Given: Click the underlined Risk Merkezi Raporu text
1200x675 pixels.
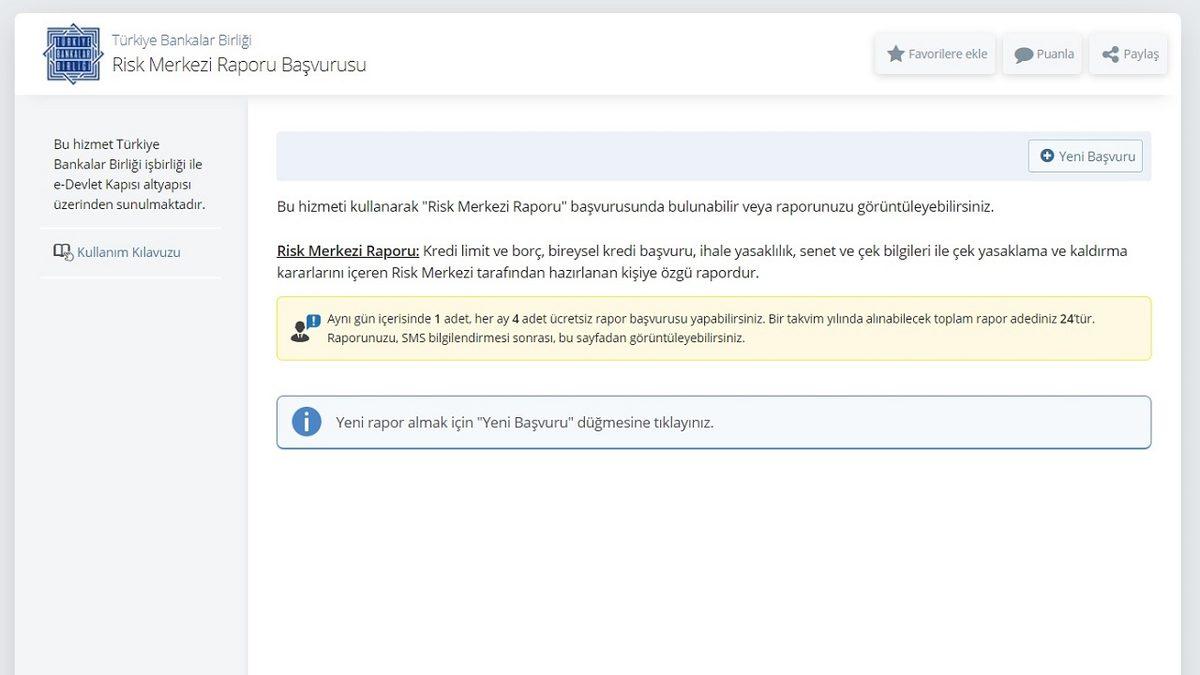Looking at the screenshot, I should (x=343, y=251).
